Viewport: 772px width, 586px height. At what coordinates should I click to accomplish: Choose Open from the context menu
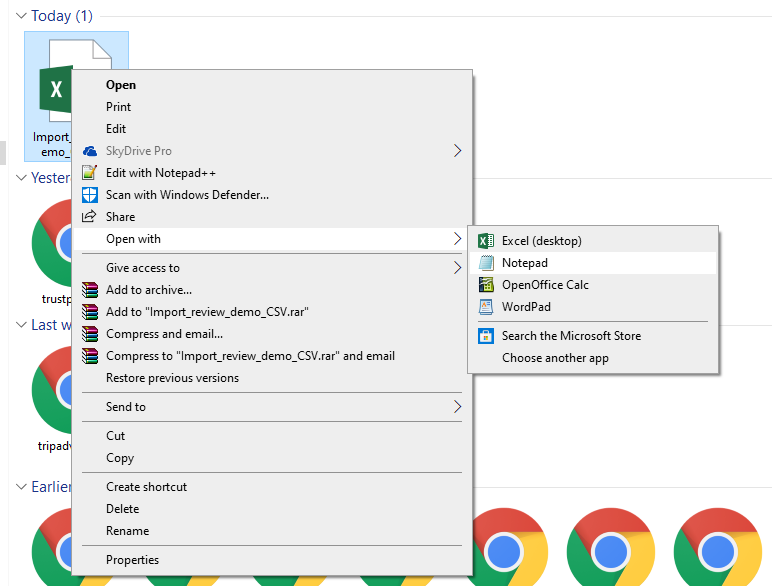pos(272,85)
